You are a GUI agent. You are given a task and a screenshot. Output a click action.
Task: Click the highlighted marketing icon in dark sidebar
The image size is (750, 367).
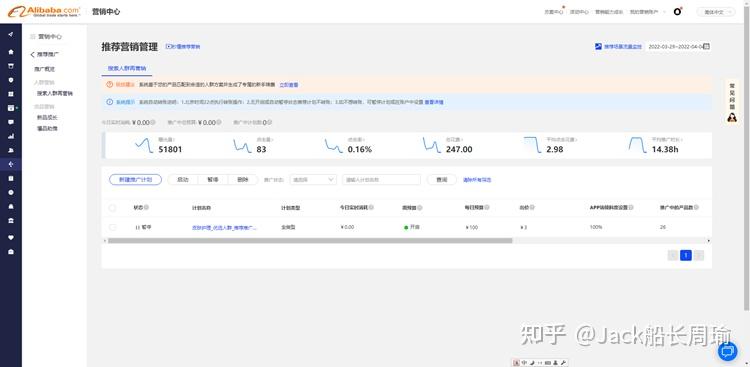click(x=11, y=164)
